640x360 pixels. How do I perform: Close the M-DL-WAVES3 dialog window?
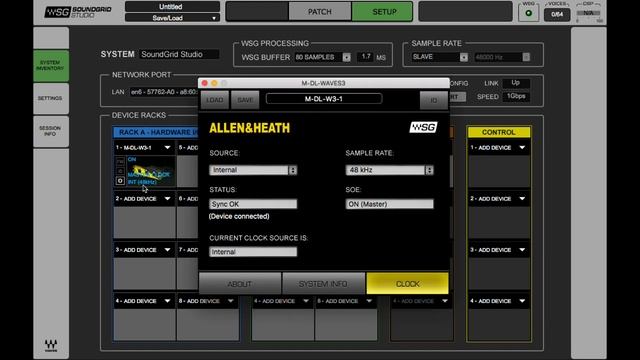click(x=204, y=83)
